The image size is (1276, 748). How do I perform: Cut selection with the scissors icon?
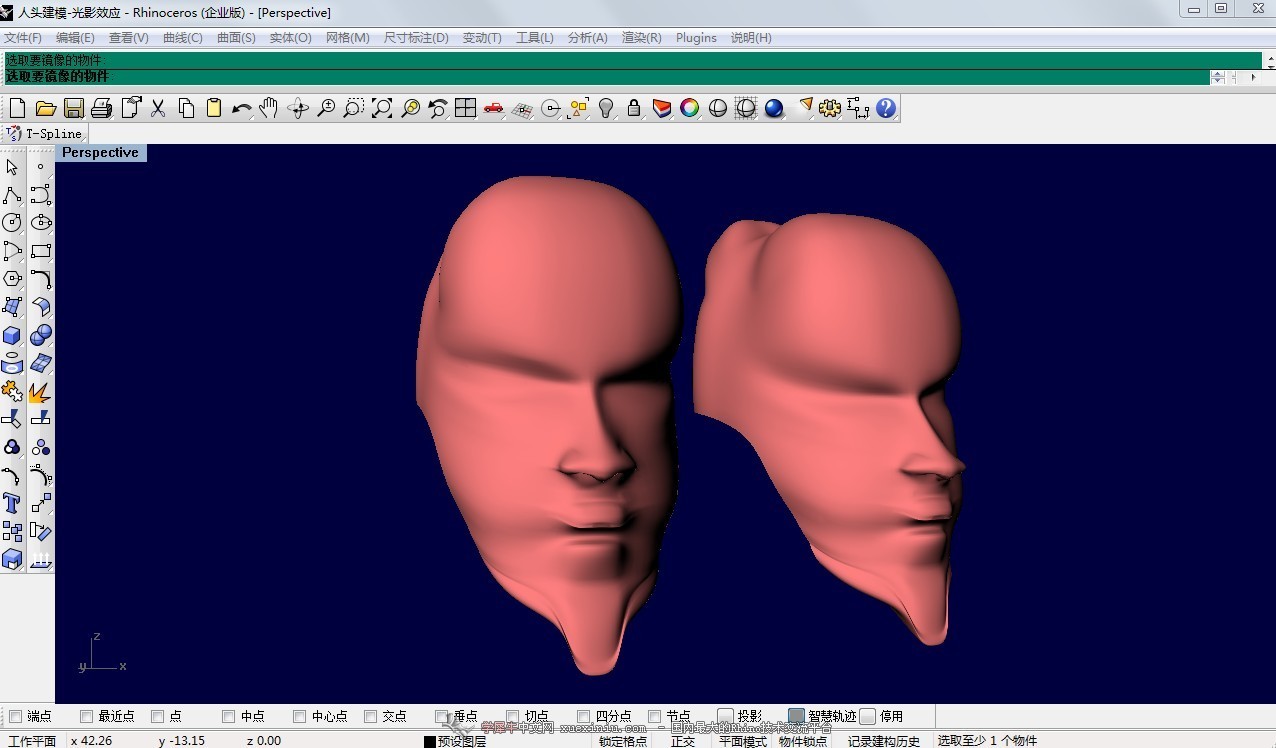(x=158, y=108)
